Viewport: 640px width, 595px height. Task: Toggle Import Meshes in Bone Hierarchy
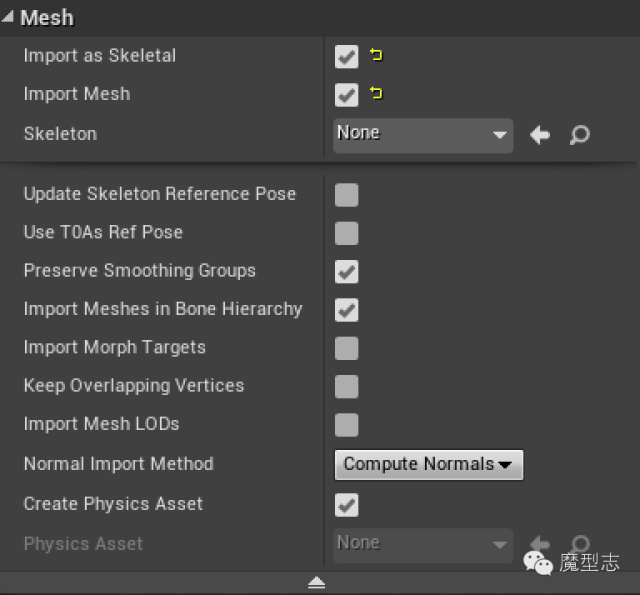[347, 310]
